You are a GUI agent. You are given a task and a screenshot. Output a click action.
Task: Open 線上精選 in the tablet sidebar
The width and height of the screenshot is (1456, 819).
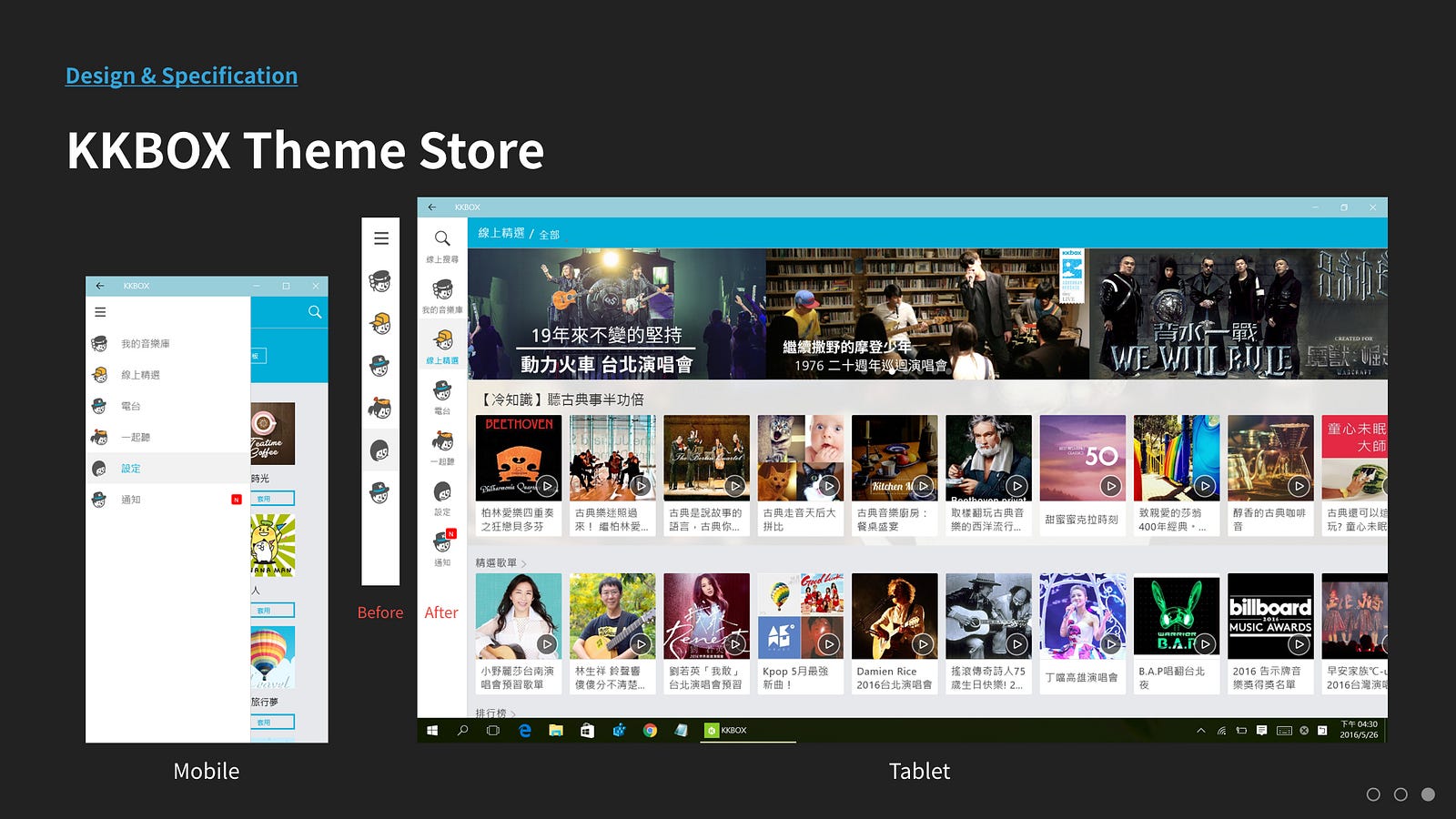[x=442, y=347]
